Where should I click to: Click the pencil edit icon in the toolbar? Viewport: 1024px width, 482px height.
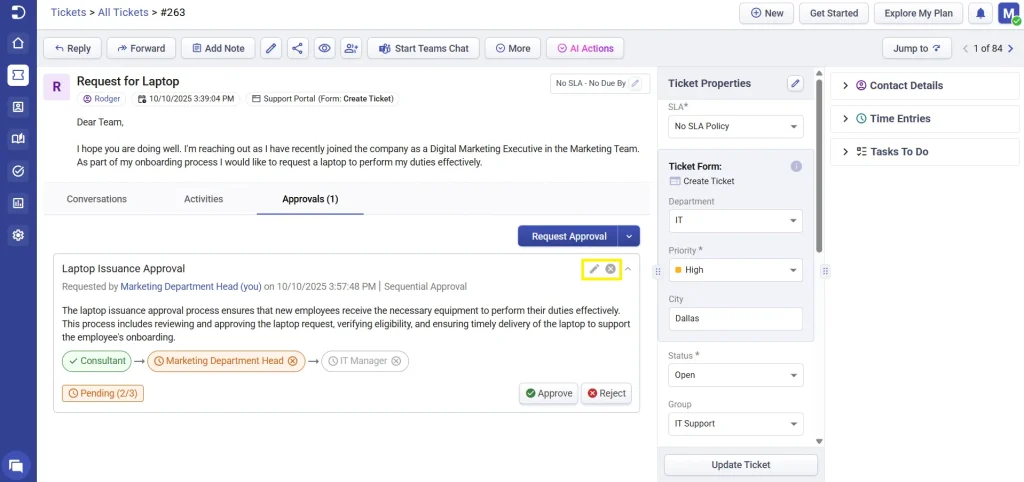(x=271, y=48)
